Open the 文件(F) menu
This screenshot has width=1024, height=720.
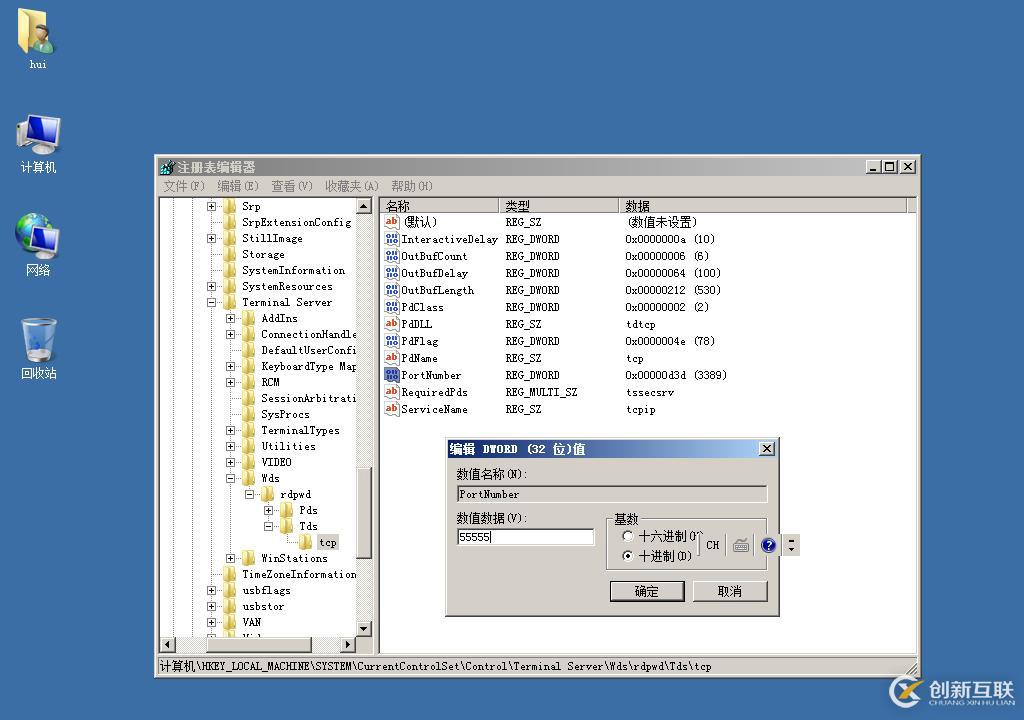(x=184, y=186)
